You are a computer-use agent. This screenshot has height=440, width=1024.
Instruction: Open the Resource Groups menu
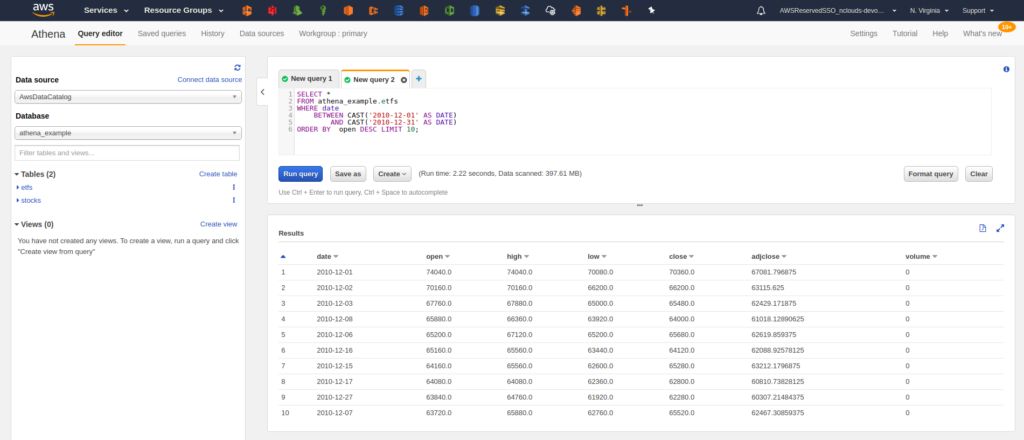pyautogui.click(x=184, y=10)
